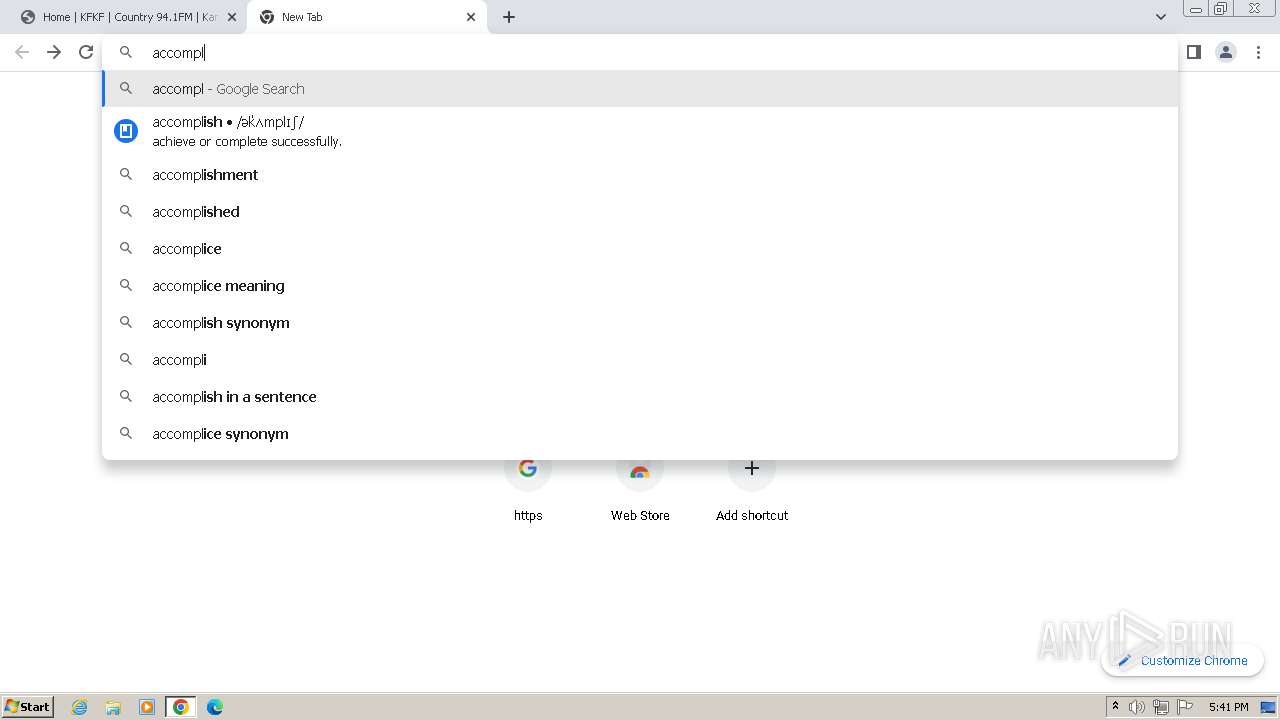
Task: Click the blue dictionary icon beside accomplish
Action: tap(126, 131)
